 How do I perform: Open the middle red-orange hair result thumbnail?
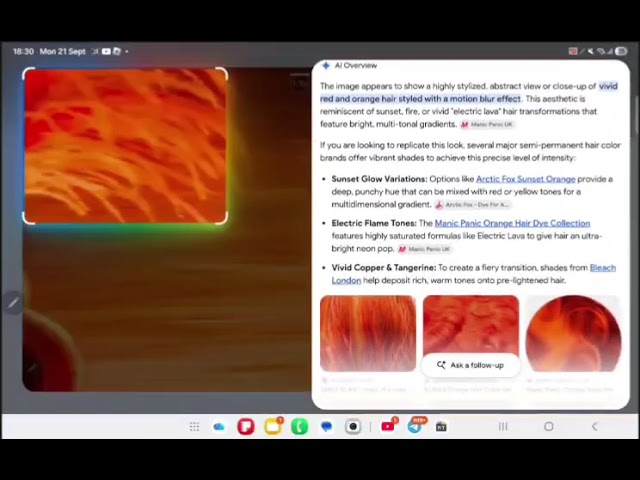pyautogui.click(x=471, y=325)
